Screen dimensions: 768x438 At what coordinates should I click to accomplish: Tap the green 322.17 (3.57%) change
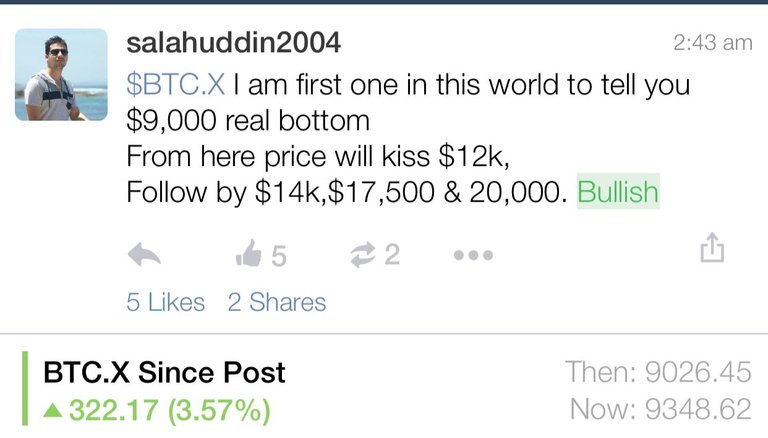click(x=169, y=410)
